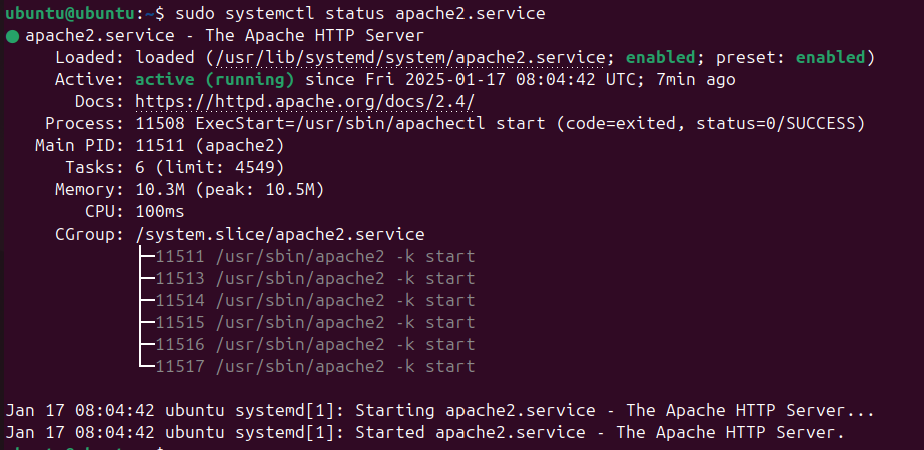Screen dimensions: 924x450
Task: Open the httpd.apache.org docs link
Action: [x=305, y=102]
